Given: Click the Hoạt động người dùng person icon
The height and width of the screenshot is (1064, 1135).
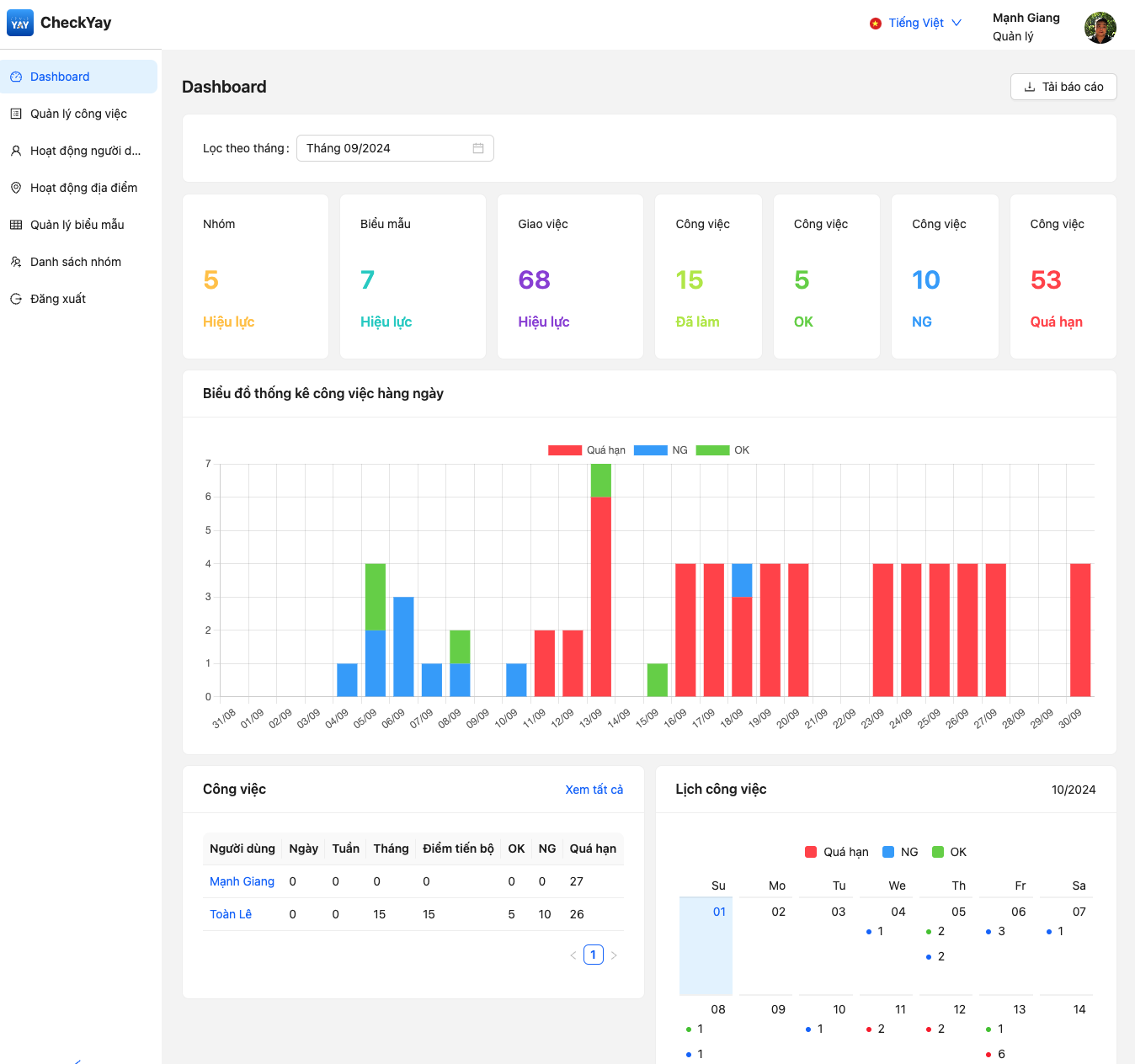Looking at the screenshot, I should coord(16,151).
